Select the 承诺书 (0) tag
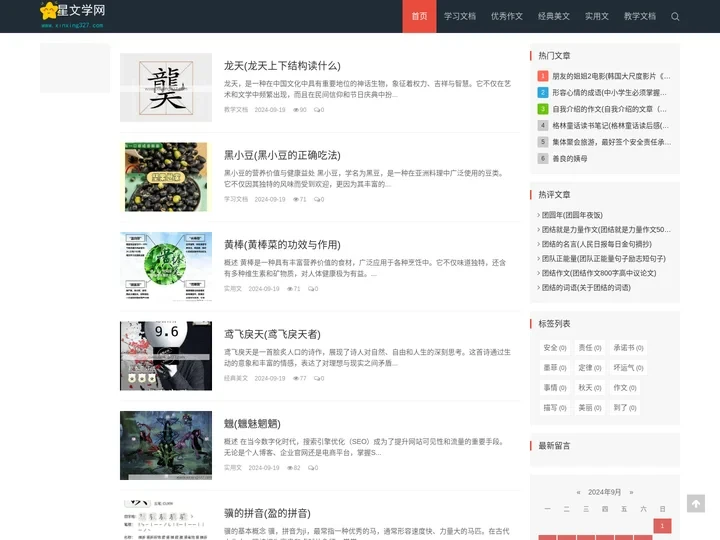The height and width of the screenshot is (540, 720). pyautogui.click(x=628, y=348)
